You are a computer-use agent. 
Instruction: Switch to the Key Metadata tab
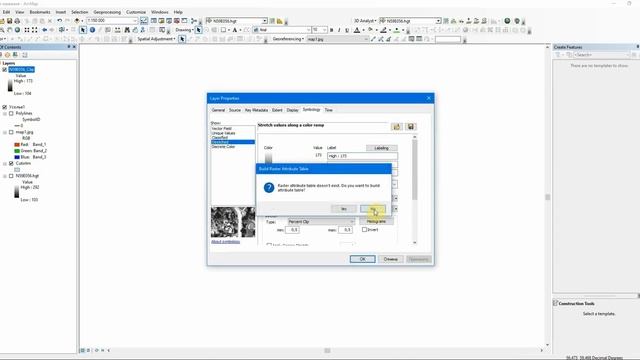click(256, 110)
